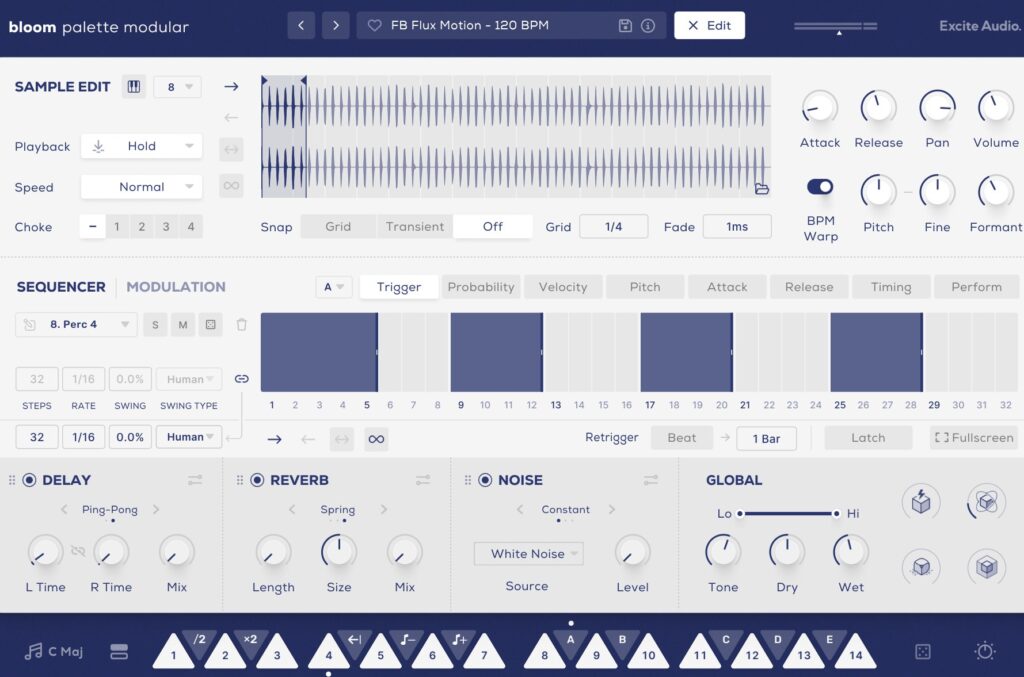
Task: Open the sample folder icon in waveform
Action: [761, 188]
